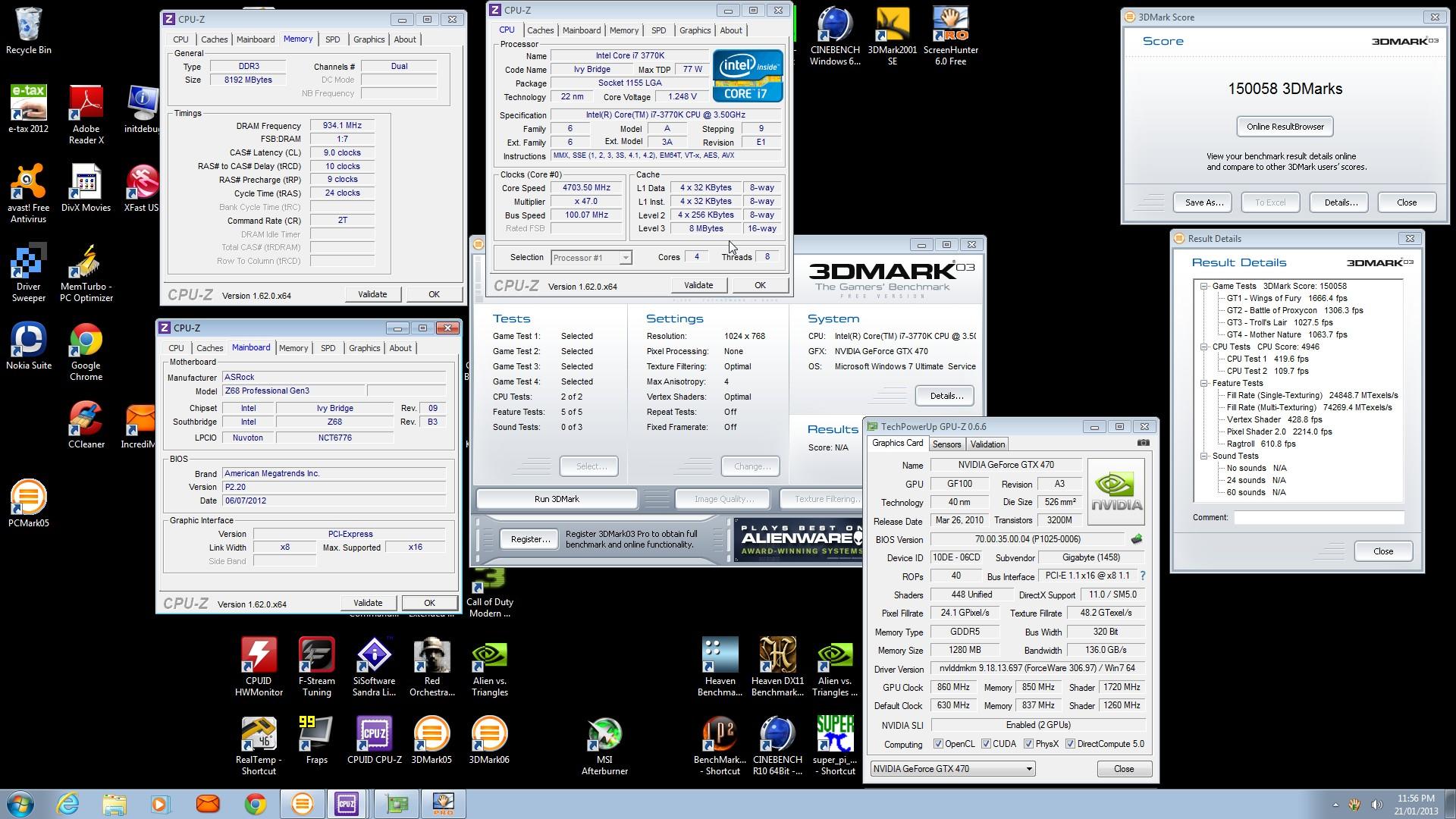Launch Google Chrome desktop shortcut
This screenshot has width=1456, height=819.
(x=86, y=351)
